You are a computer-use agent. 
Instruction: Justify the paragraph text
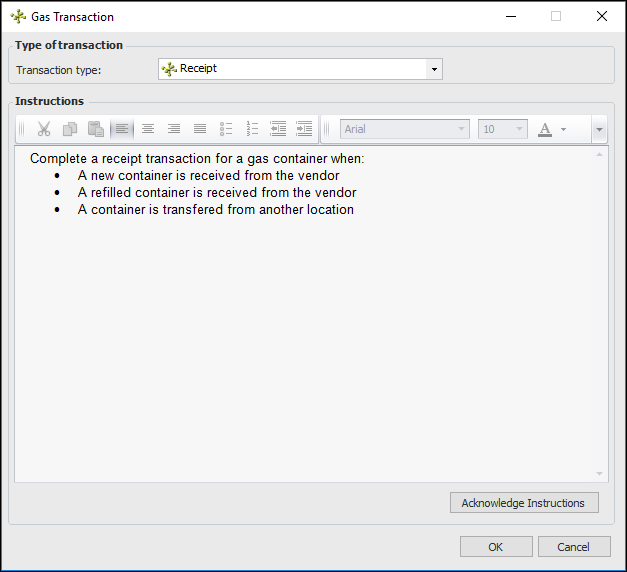point(200,129)
